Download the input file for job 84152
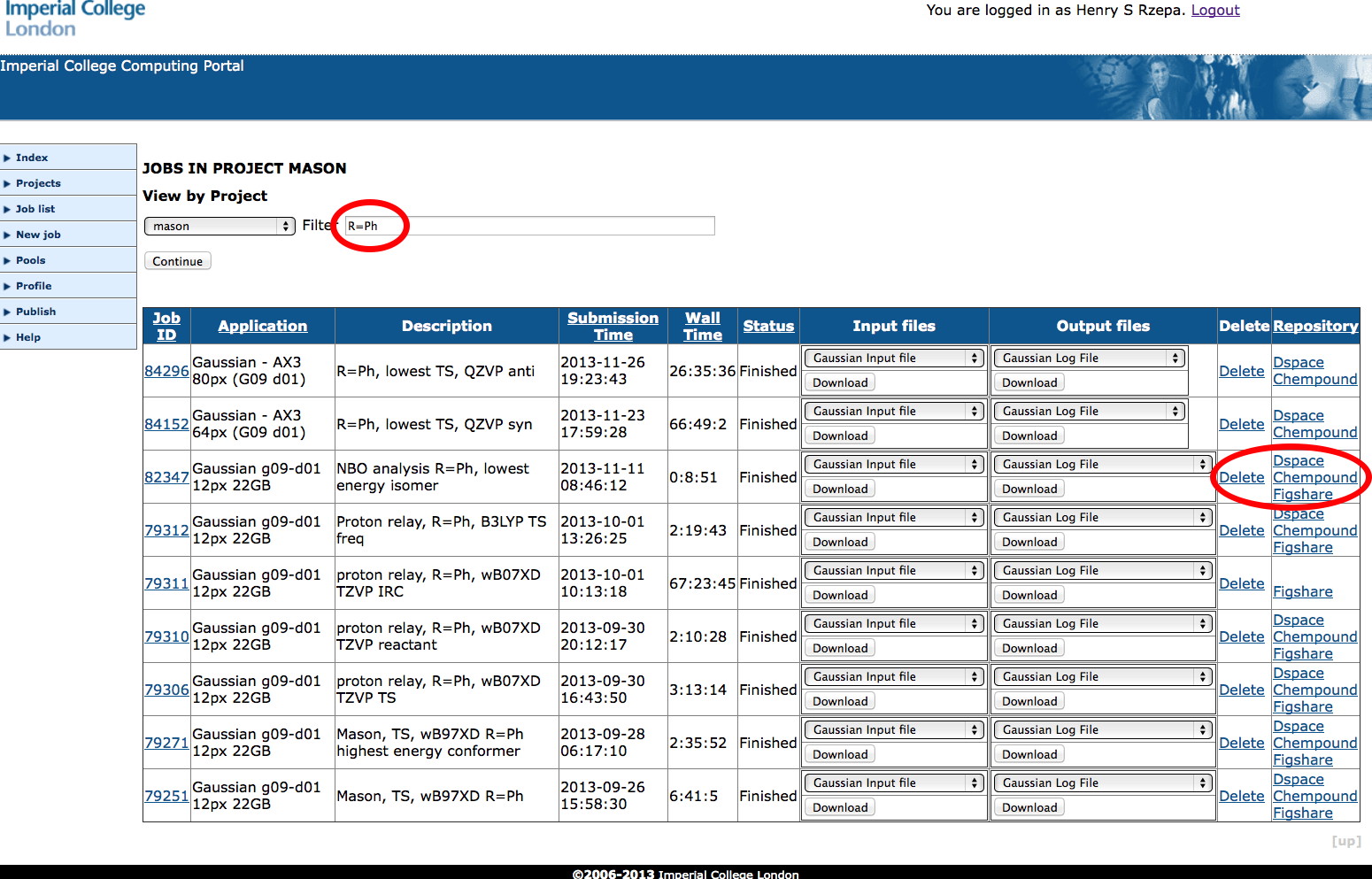 click(840, 436)
